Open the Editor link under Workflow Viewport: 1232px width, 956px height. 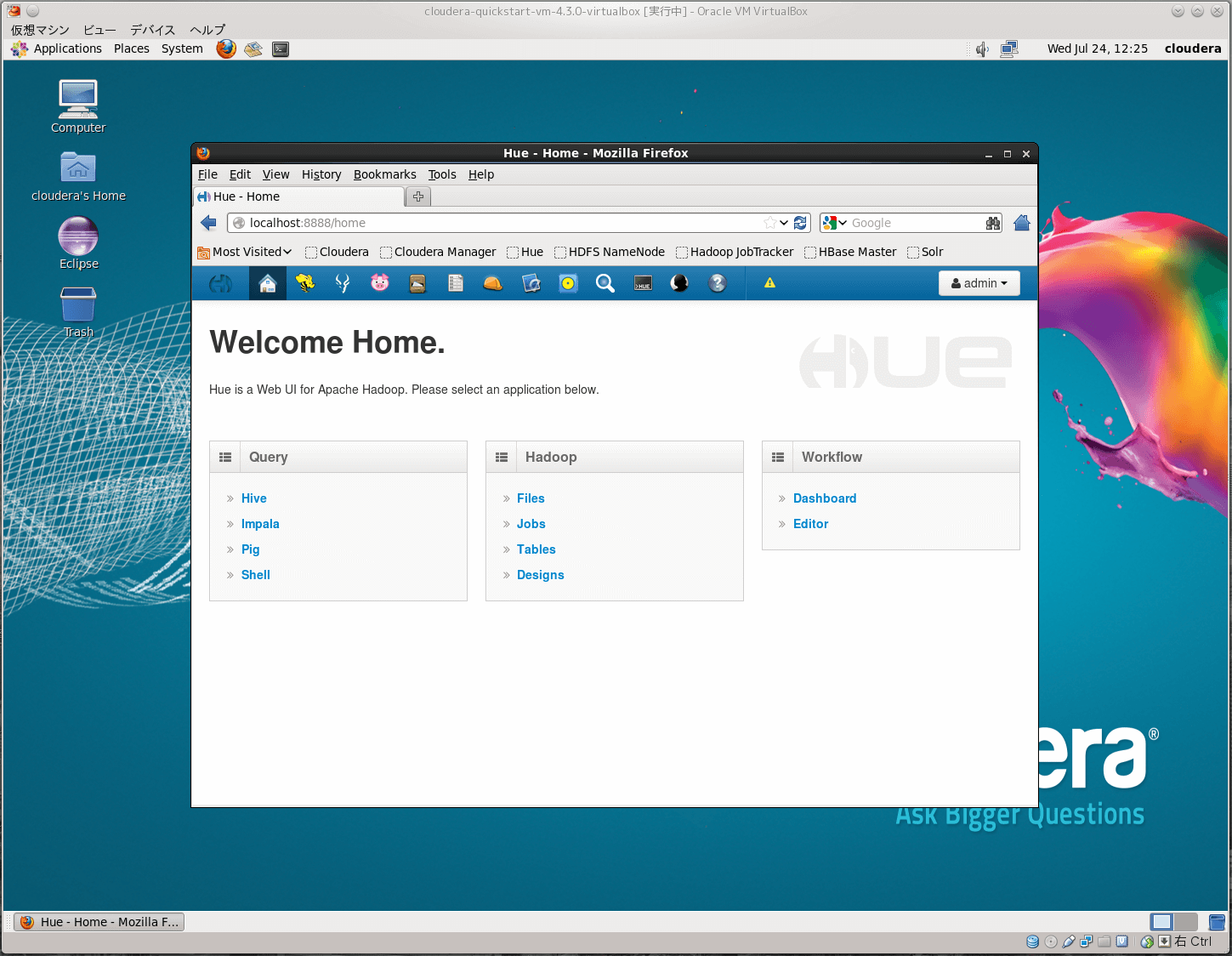810,524
